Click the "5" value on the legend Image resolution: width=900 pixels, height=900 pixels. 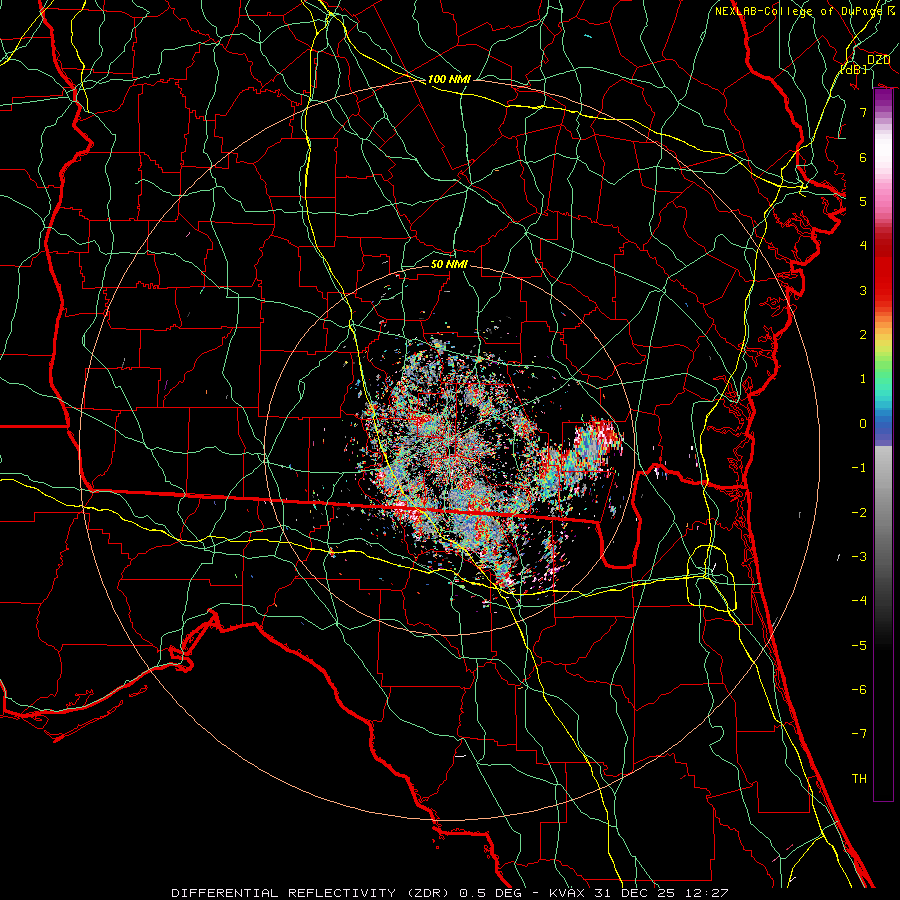(863, 201)
